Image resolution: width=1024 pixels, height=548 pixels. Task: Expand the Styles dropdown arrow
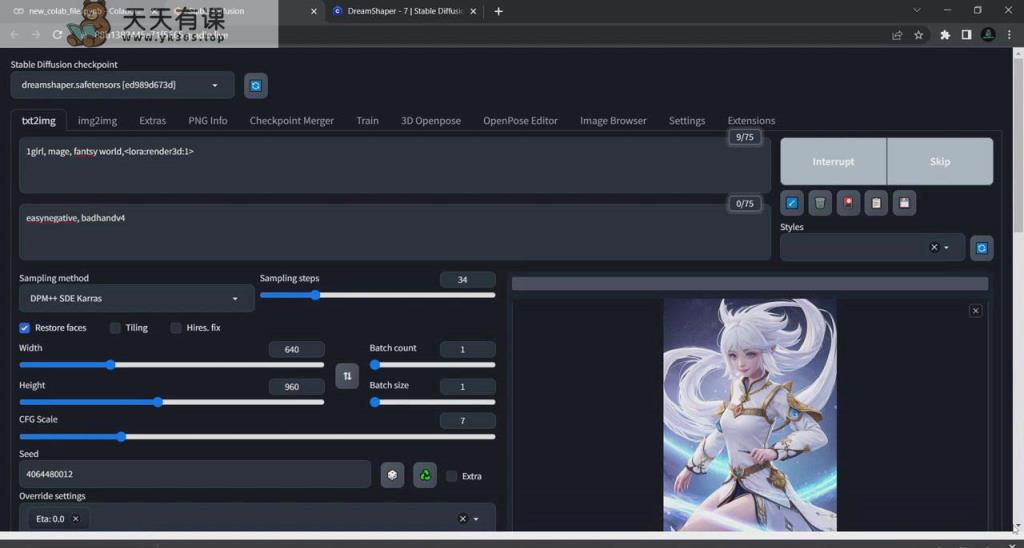[x=946, y=248]
